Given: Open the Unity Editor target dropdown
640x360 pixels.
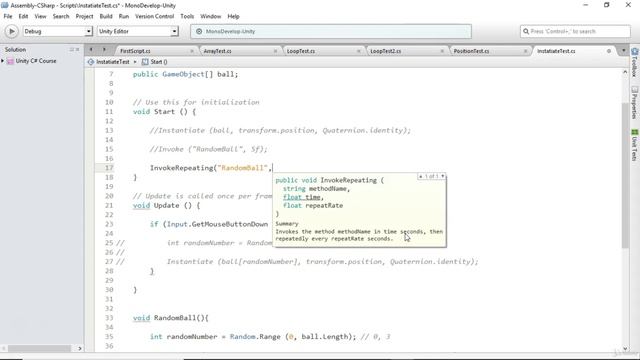Looking at the screenshot, I should click(x=138, y=31).
